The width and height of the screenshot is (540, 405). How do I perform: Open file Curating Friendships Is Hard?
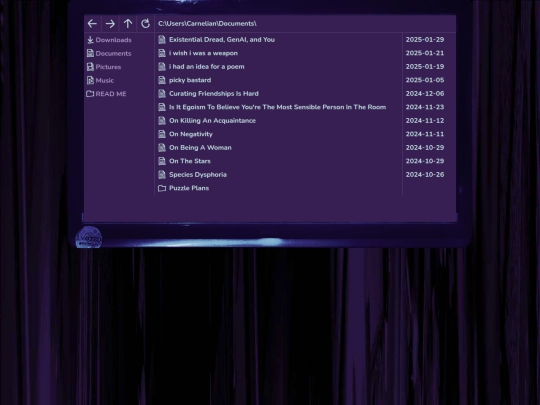214,93
